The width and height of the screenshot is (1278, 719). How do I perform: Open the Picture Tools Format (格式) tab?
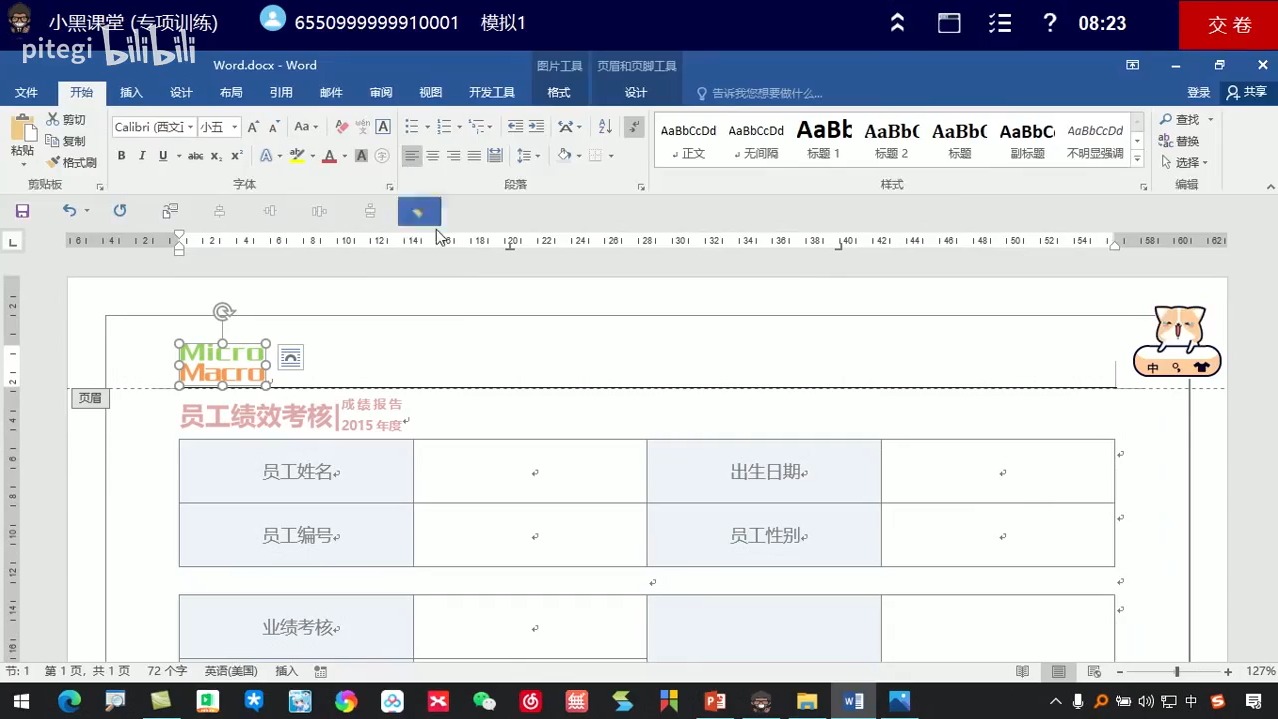click(x=559, y=92)
